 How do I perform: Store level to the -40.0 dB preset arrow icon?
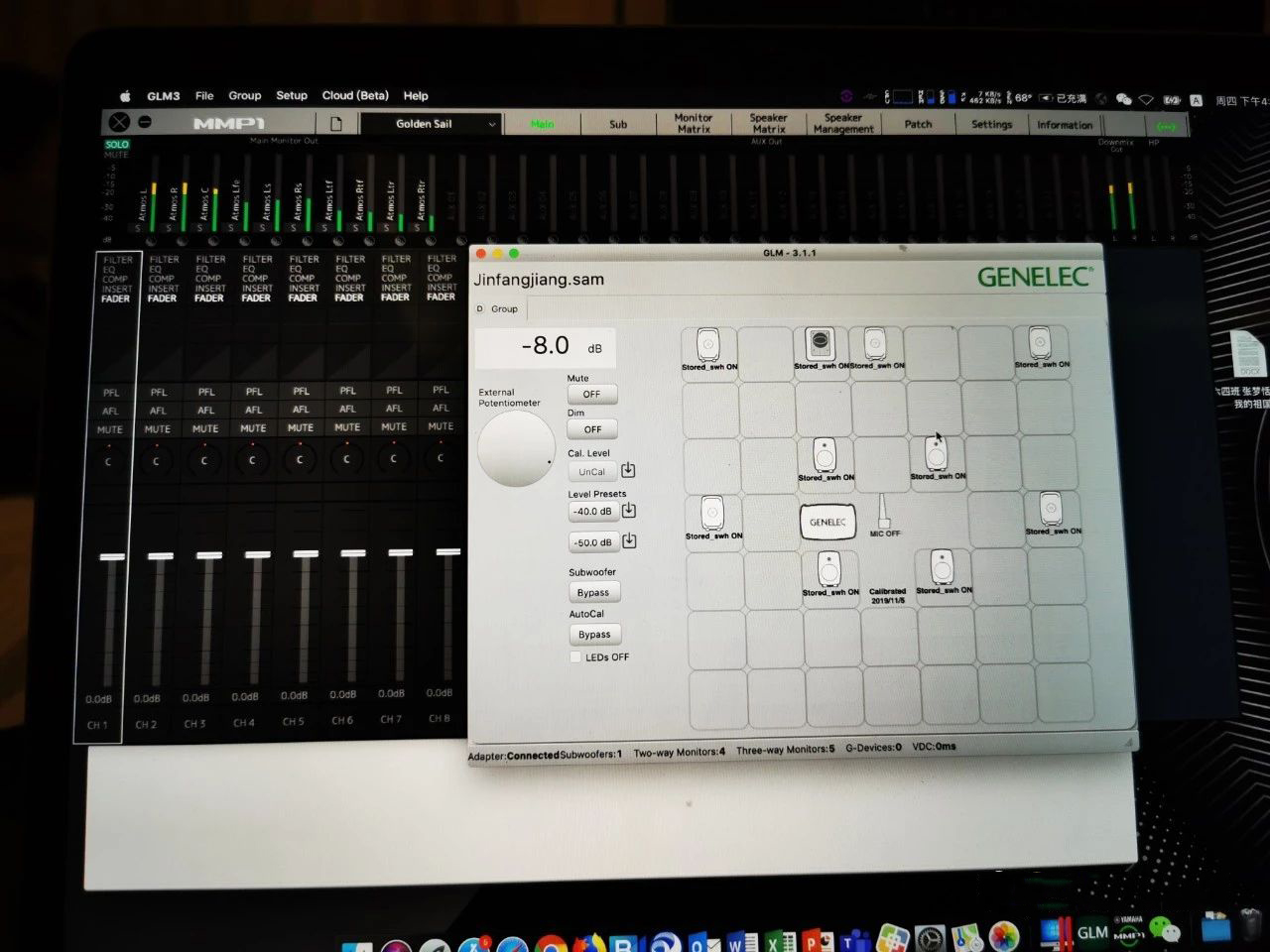629,510
